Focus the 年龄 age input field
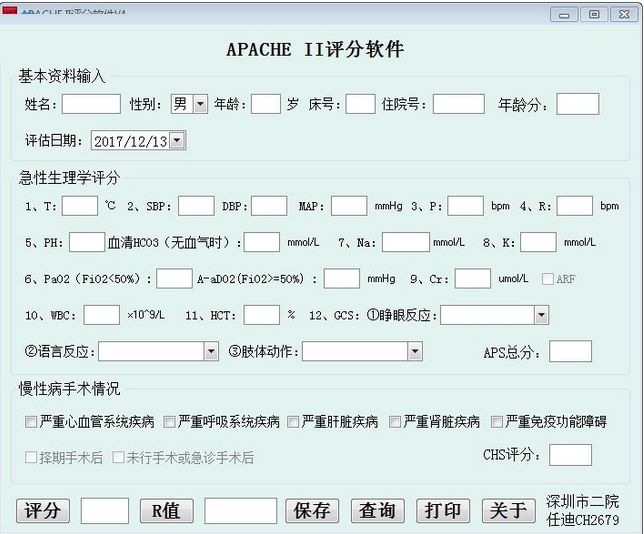This screenshot has height=534, width=644. [266, 104]
